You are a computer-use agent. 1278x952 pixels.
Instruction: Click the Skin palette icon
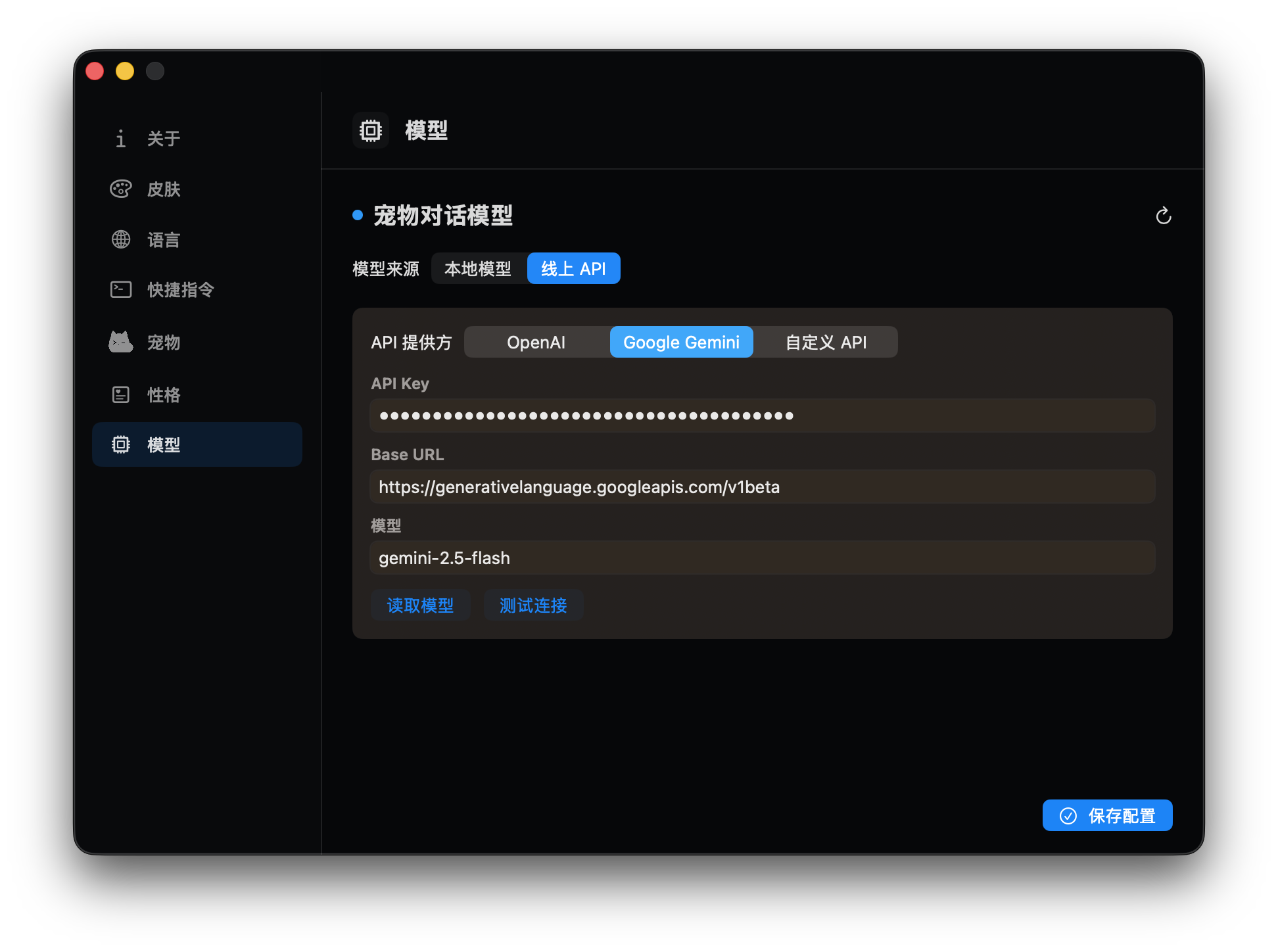121,189
